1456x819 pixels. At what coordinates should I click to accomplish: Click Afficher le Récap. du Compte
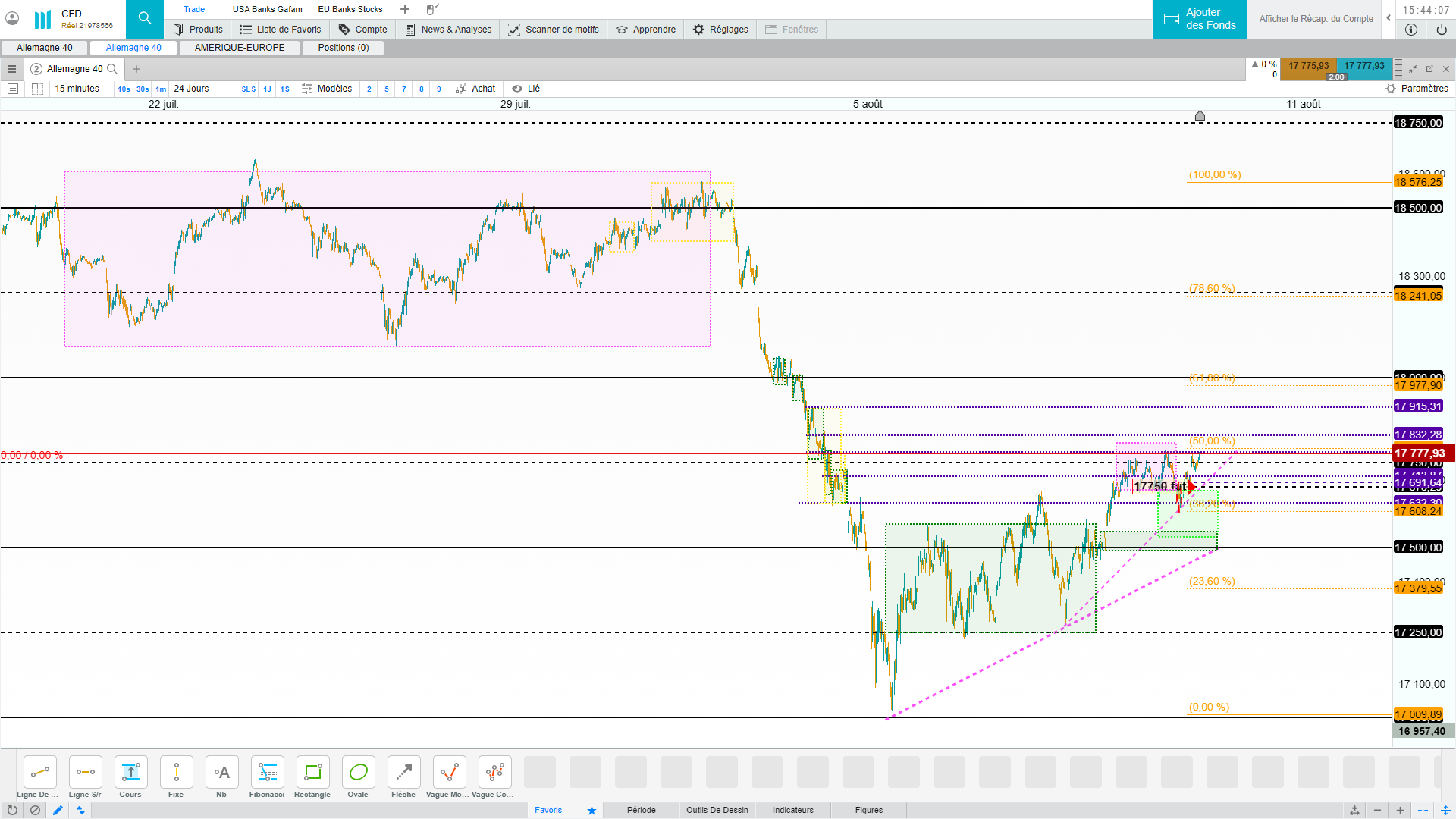[1316, 19]
